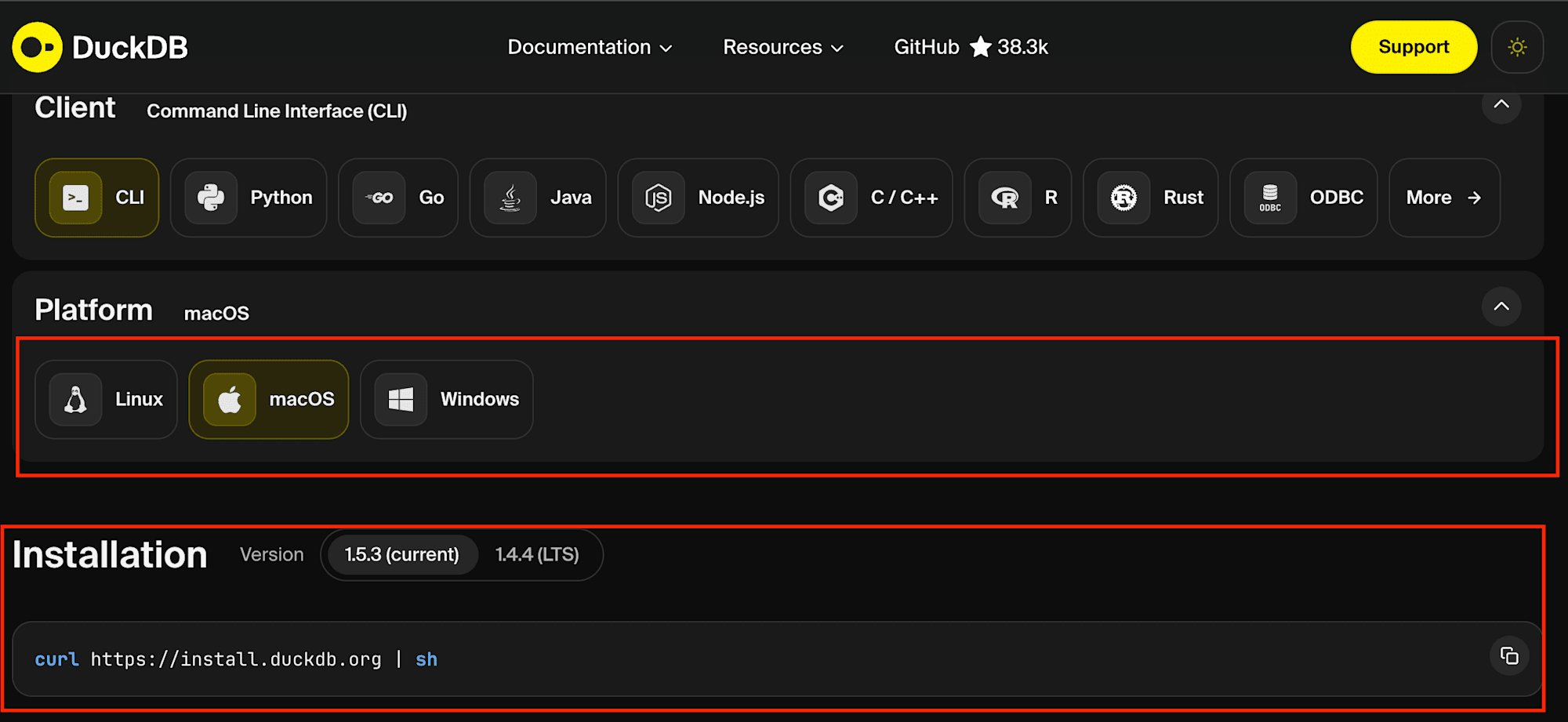1568x722 pixels.
Task: Select the CLI client option
Action: click(x=97, y=198)
